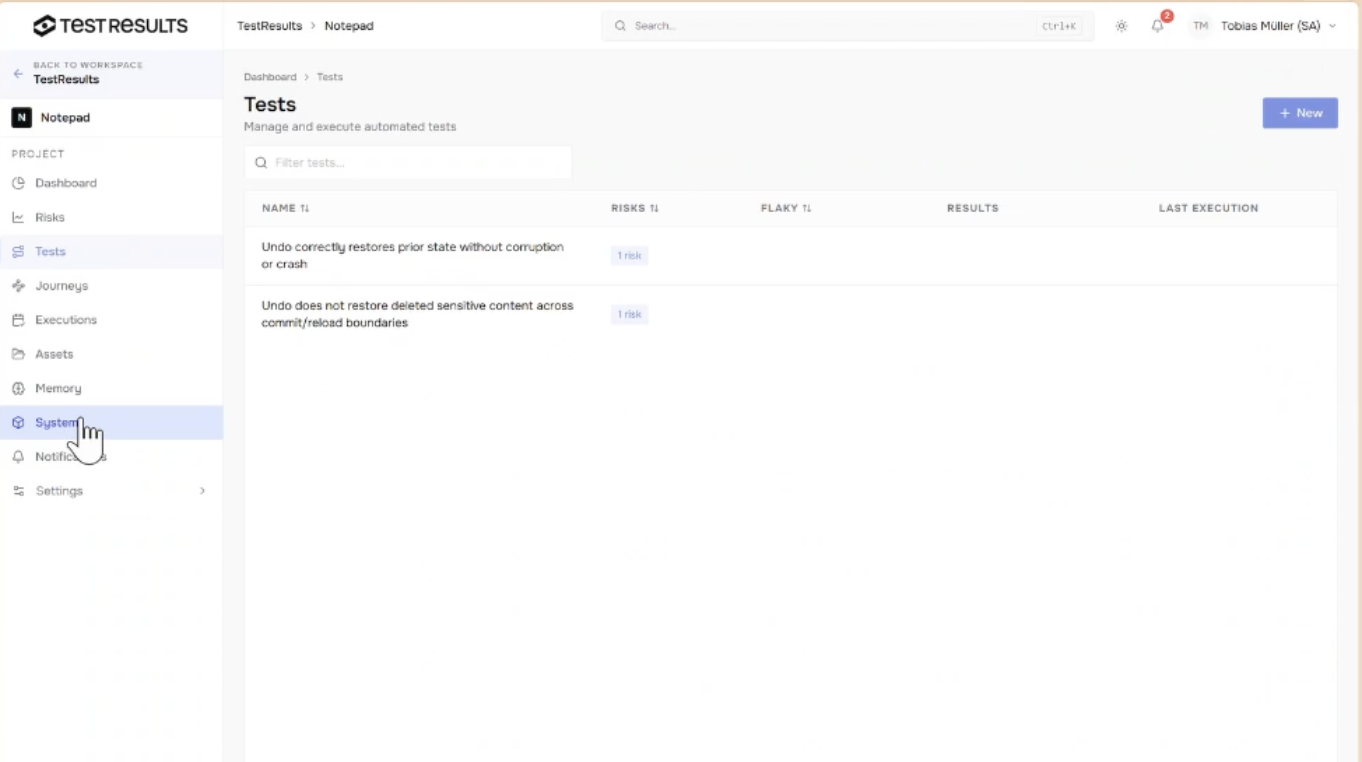Click the Notifications bell icon in sidebar
Screen dimensions: 1362x762
18,457
